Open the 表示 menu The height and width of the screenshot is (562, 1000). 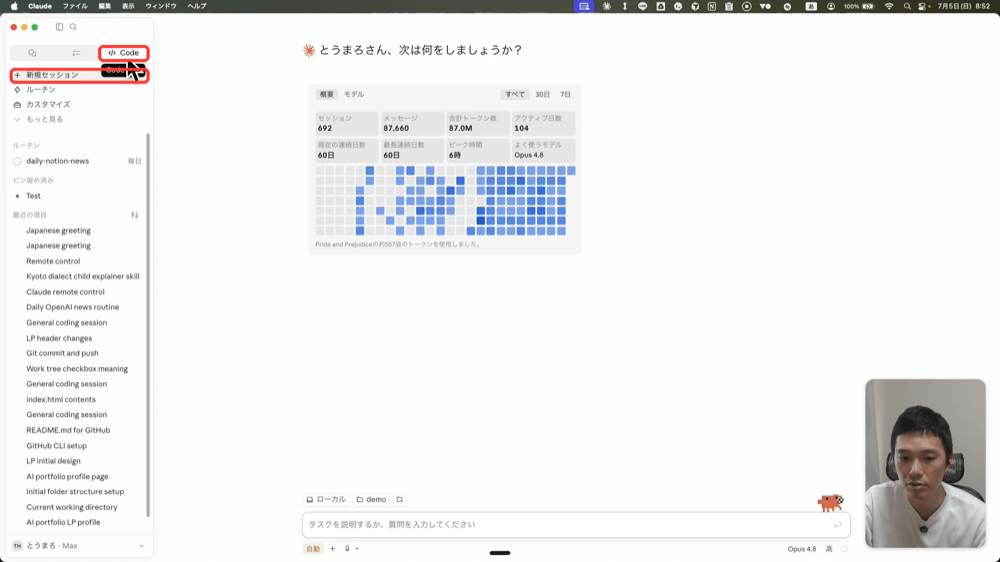click(128, 6)
